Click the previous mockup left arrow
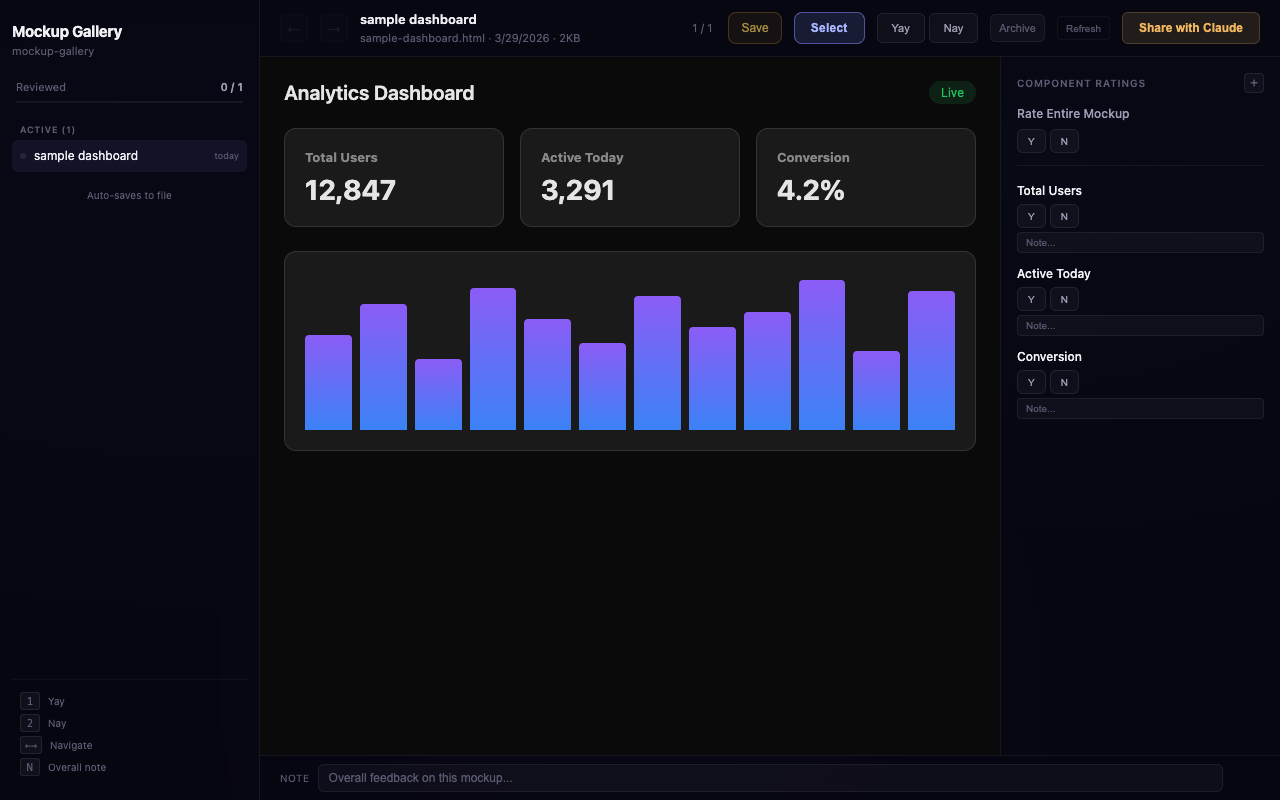 (x=294, y=29)
